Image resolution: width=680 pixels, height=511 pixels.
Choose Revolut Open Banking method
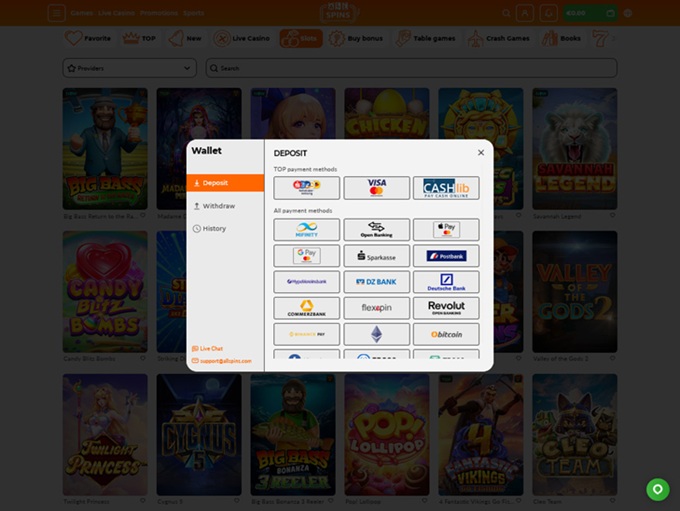445,308
